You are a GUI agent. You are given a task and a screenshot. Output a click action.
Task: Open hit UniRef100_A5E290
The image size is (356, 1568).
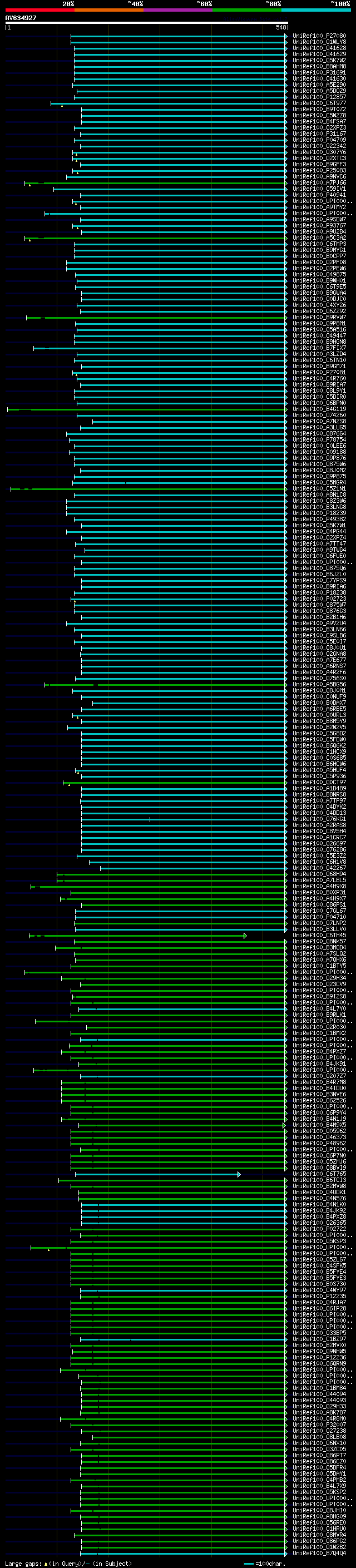319,85
